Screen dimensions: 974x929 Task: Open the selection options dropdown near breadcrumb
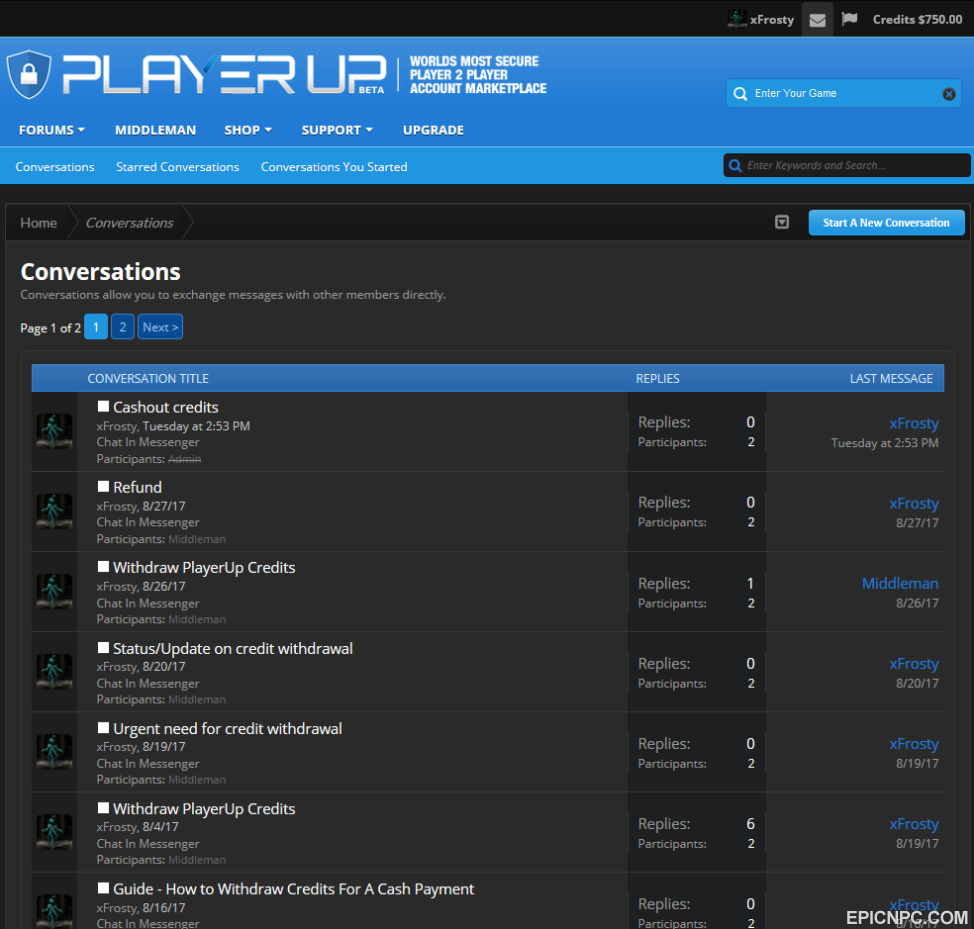pos(782,222)
